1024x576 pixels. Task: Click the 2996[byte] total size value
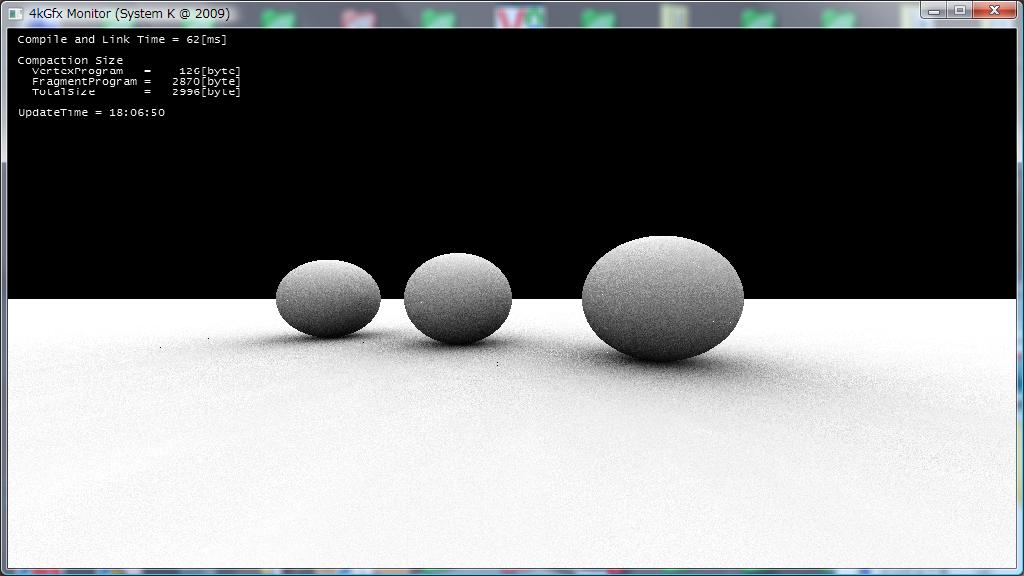point(206,91)
